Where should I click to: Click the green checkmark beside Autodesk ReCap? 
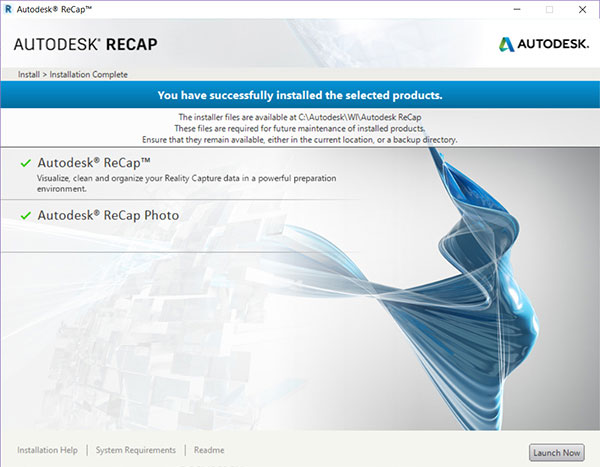pos(26,163)
